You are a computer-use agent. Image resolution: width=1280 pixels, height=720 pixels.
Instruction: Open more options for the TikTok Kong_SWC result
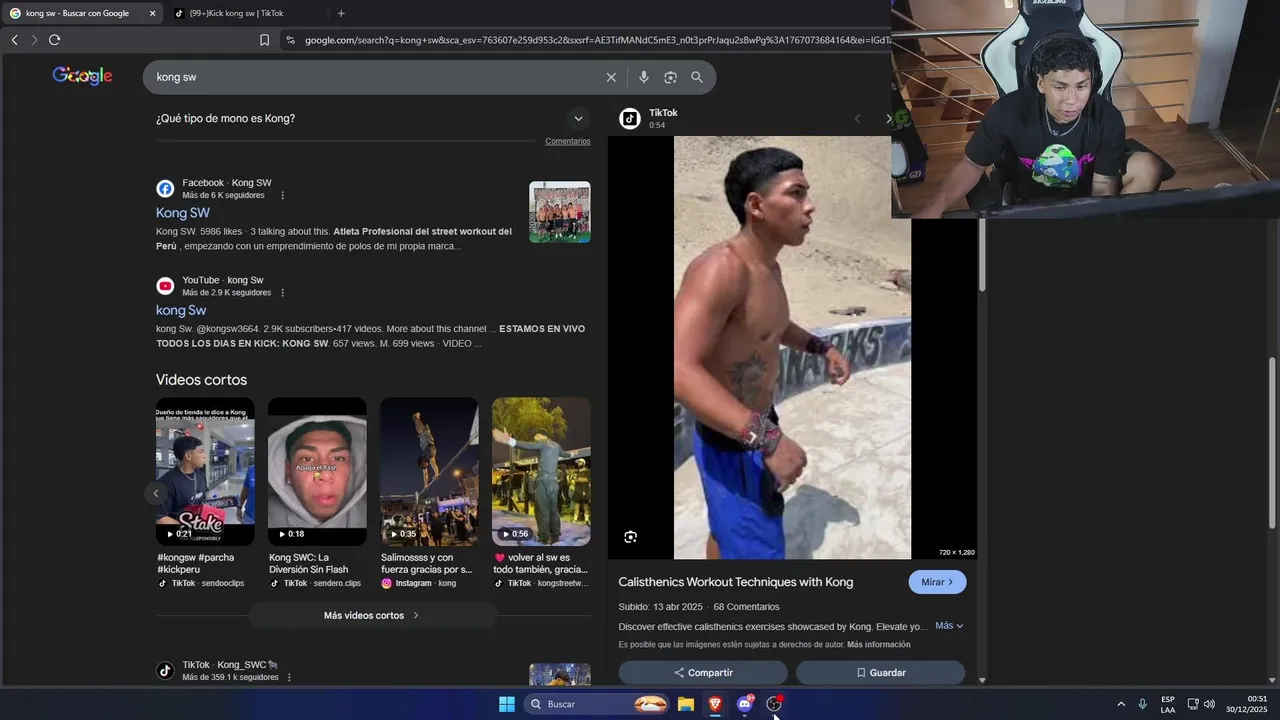click(289, 677)
